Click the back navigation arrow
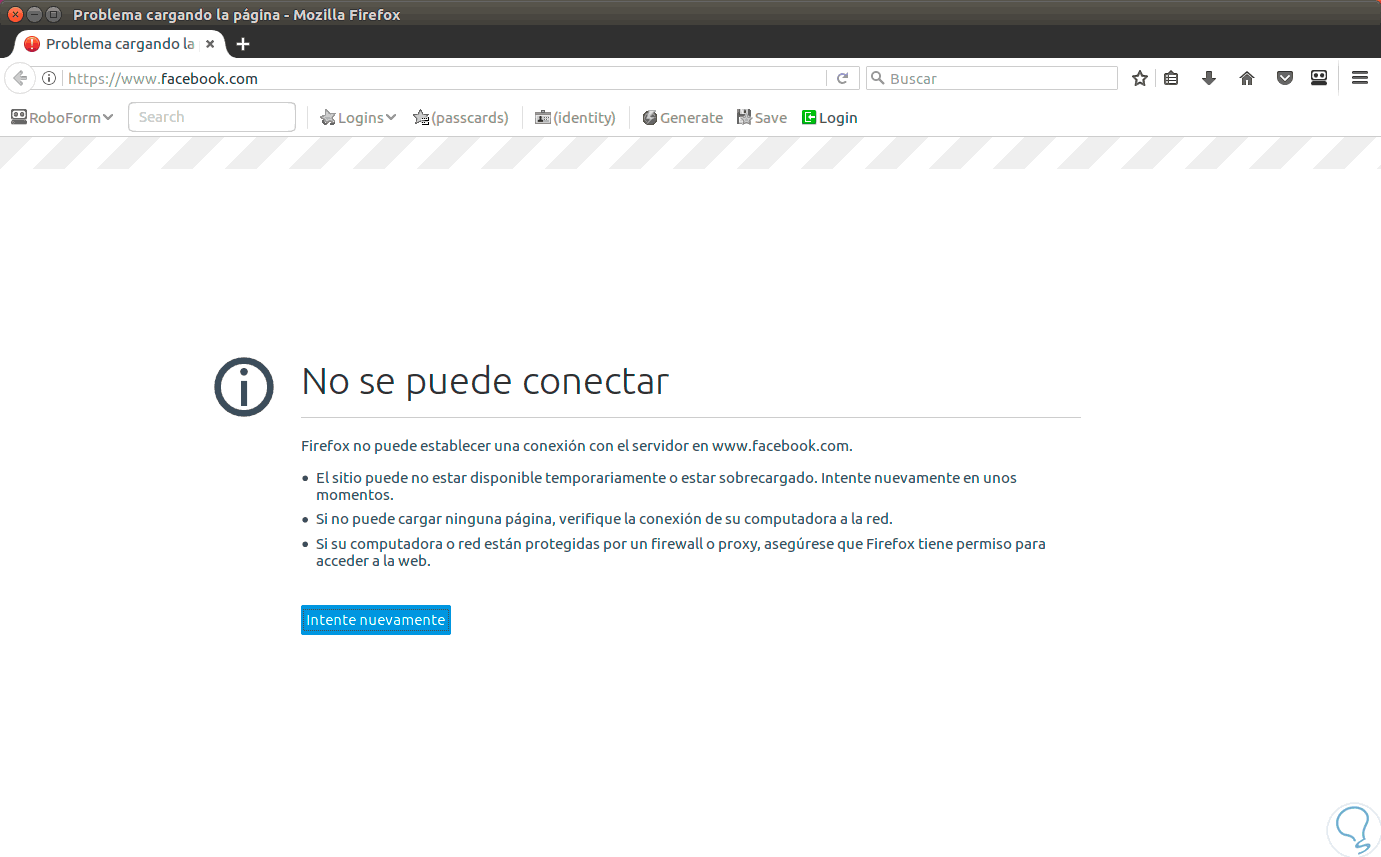Image resolution: width=1381 pixels, height=857 pixels. click(x=19, y=78)
